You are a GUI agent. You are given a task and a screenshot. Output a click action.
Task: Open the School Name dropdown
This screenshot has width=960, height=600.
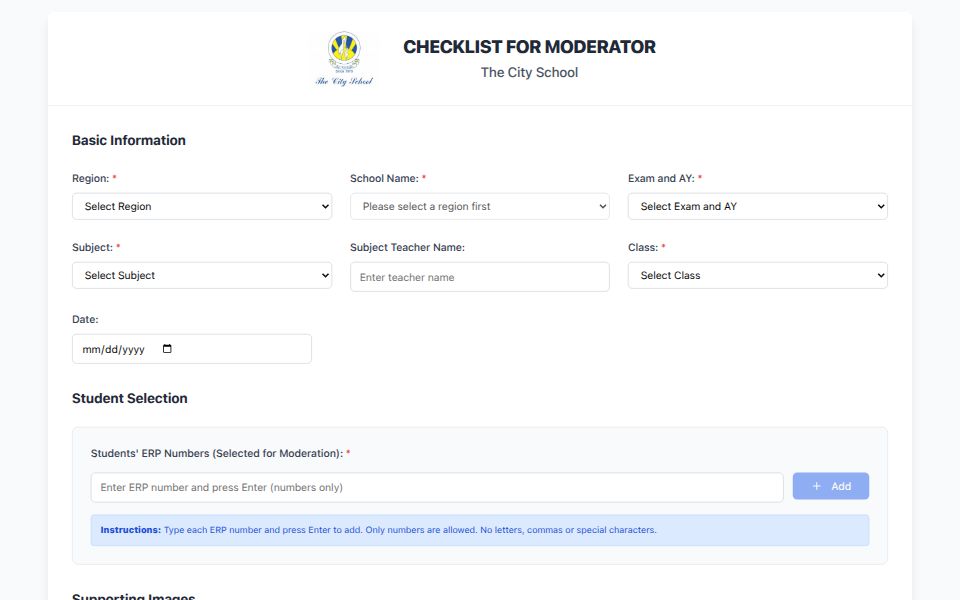pyautogui.click(x=479, y=207)
